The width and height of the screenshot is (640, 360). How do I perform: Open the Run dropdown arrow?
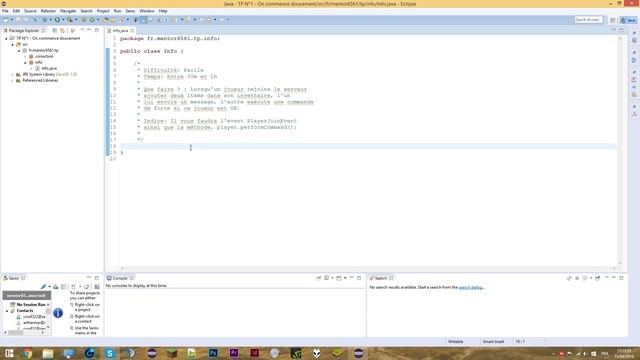tap(63, 20)
